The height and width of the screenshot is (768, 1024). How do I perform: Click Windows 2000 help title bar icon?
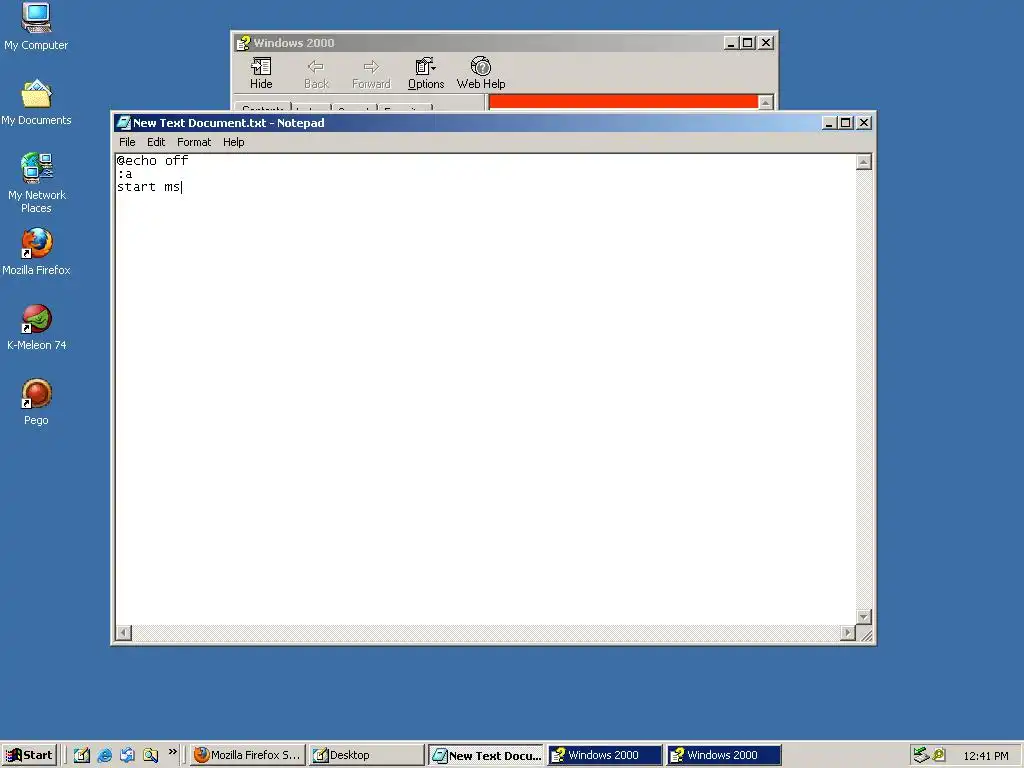point(243,43)
